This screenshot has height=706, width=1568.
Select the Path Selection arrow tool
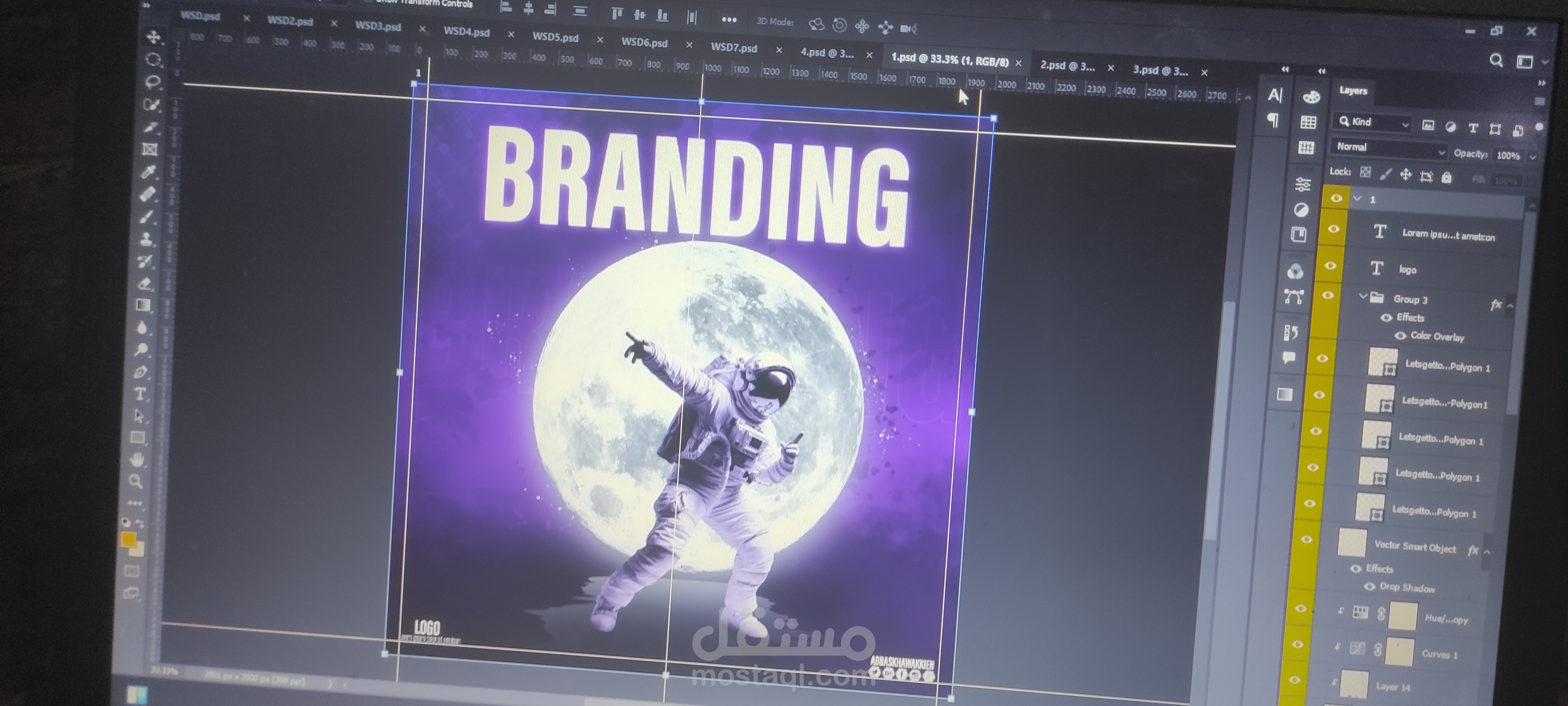(139, 416)
